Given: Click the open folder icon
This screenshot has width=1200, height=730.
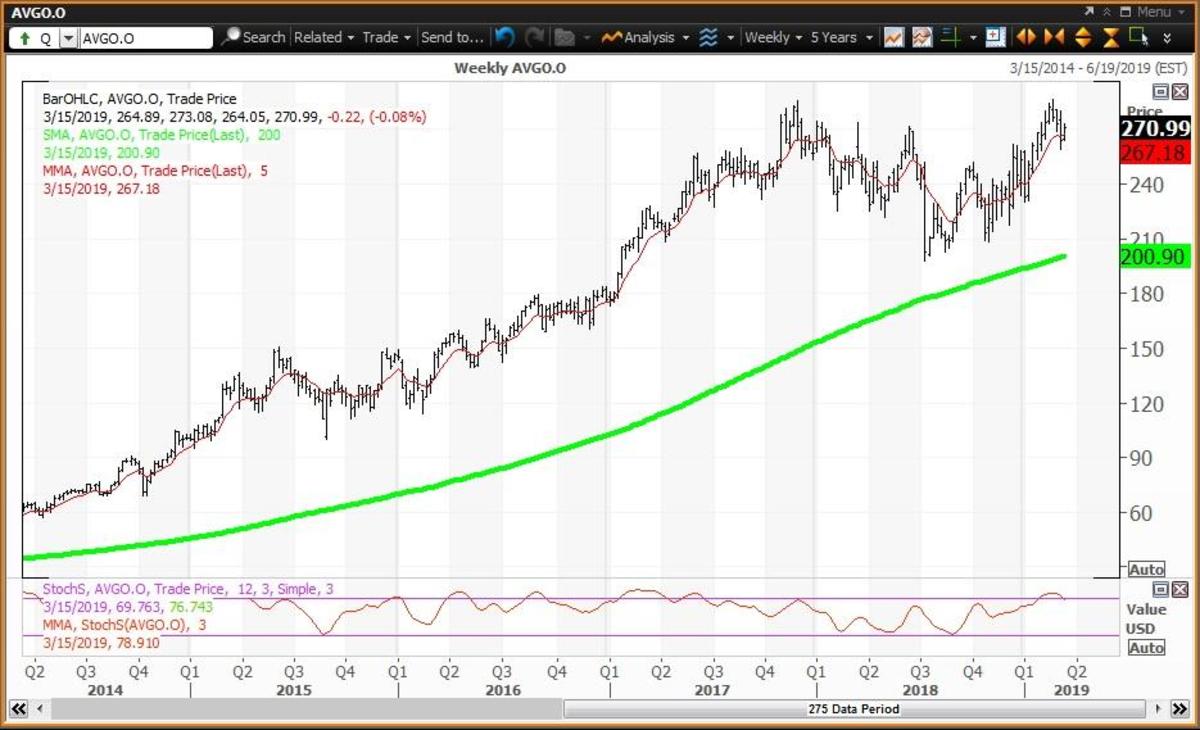Looking at the screenshot, I should (x=565, y=37).
